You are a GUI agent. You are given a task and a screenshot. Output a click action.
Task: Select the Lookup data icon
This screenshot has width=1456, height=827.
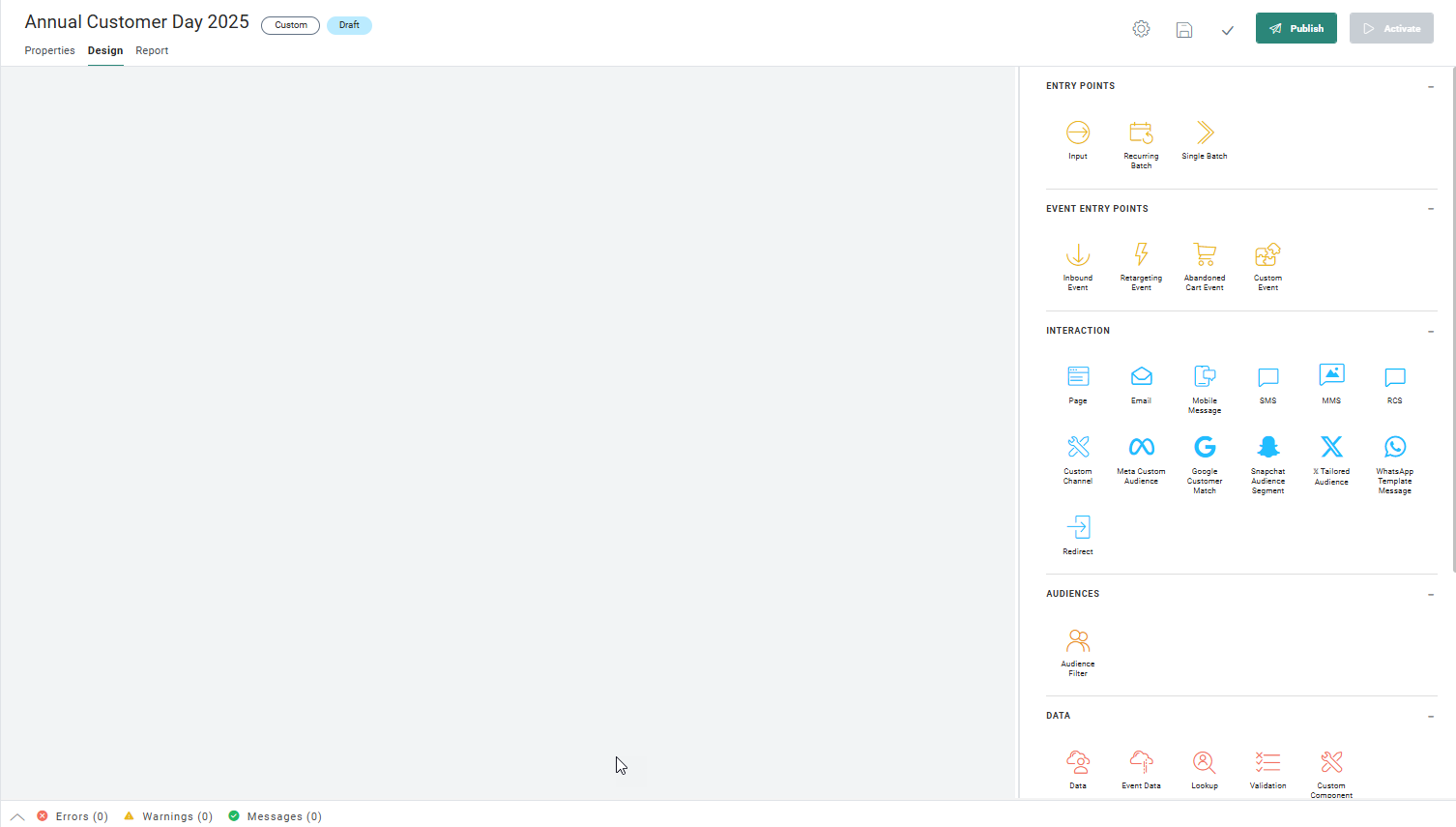(1204, 763)
